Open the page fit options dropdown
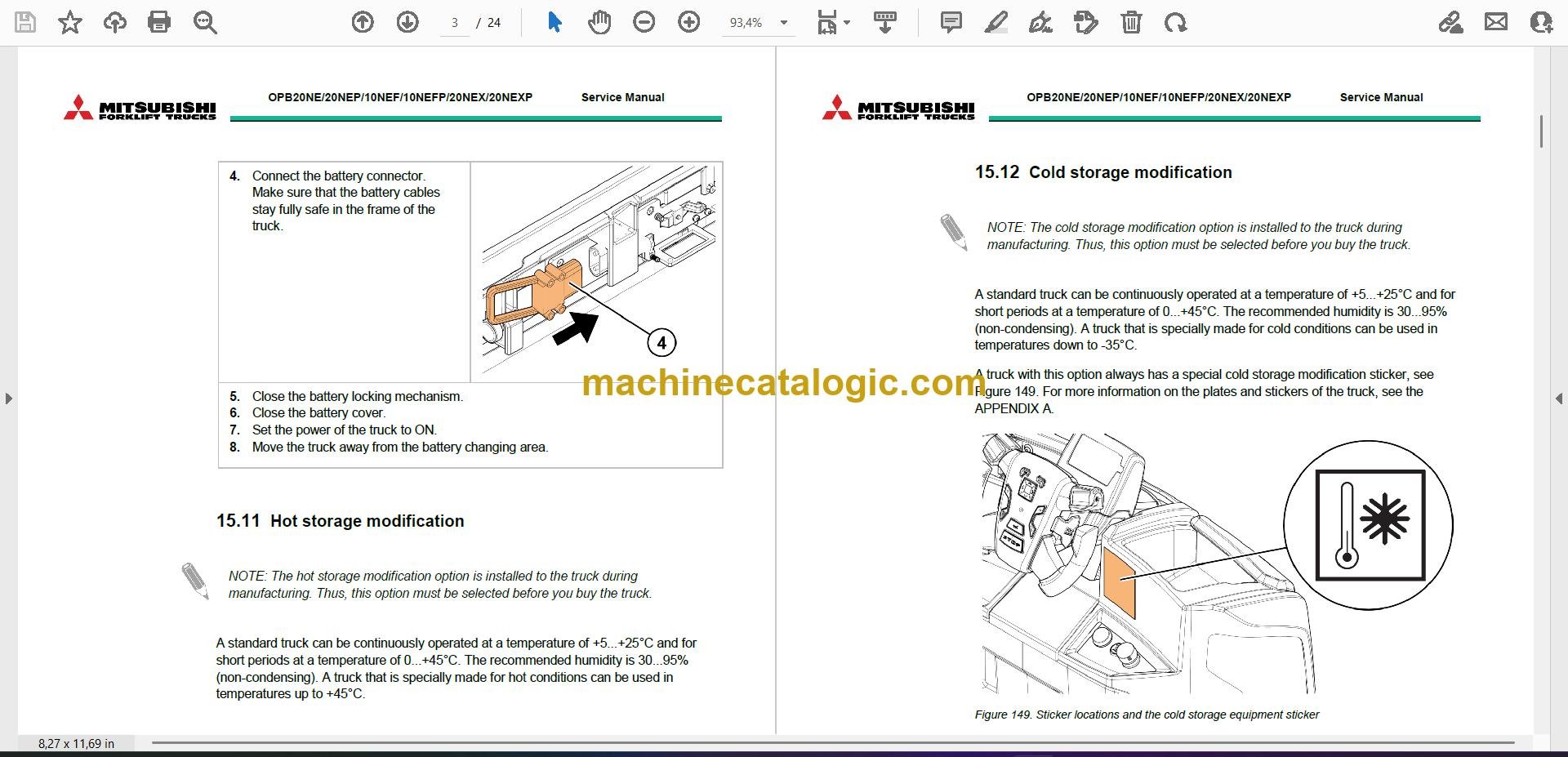Screen dimensions: 1568x757 click(x=833, y=22)
